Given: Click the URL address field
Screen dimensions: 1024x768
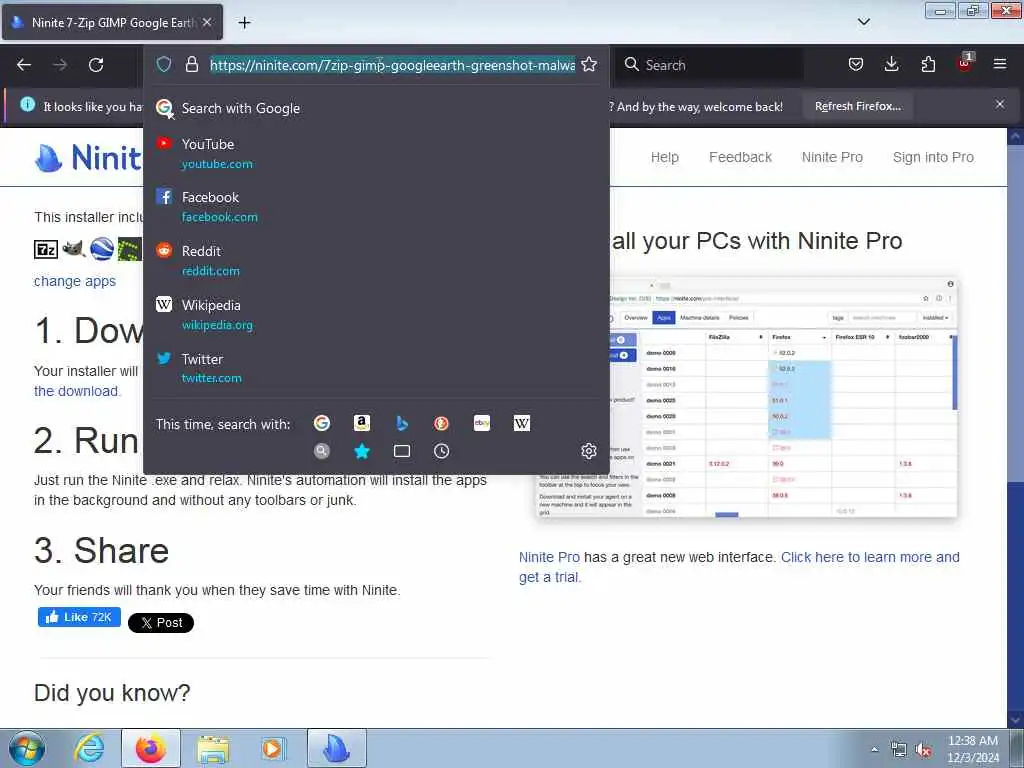Looking at the screenshot, I should [x=392, y=65].
